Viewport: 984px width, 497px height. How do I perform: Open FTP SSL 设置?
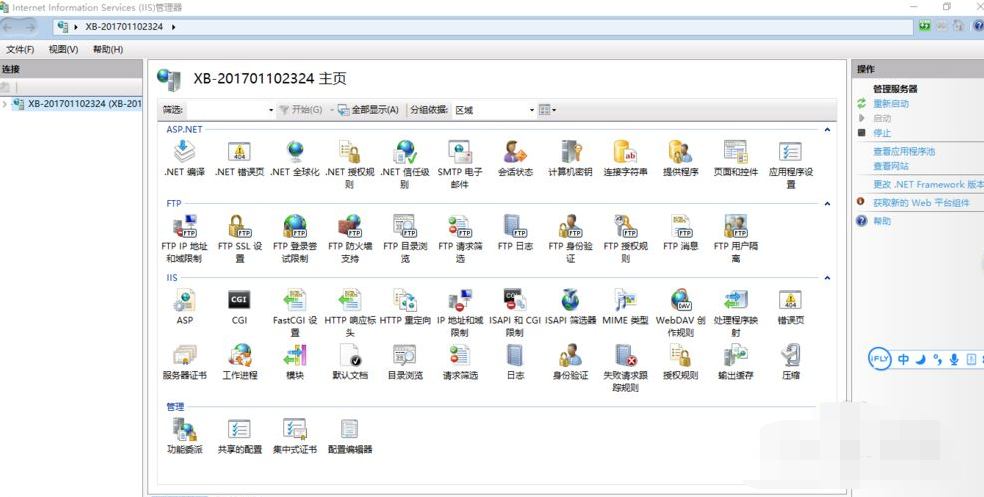click(x=239, y=238)
